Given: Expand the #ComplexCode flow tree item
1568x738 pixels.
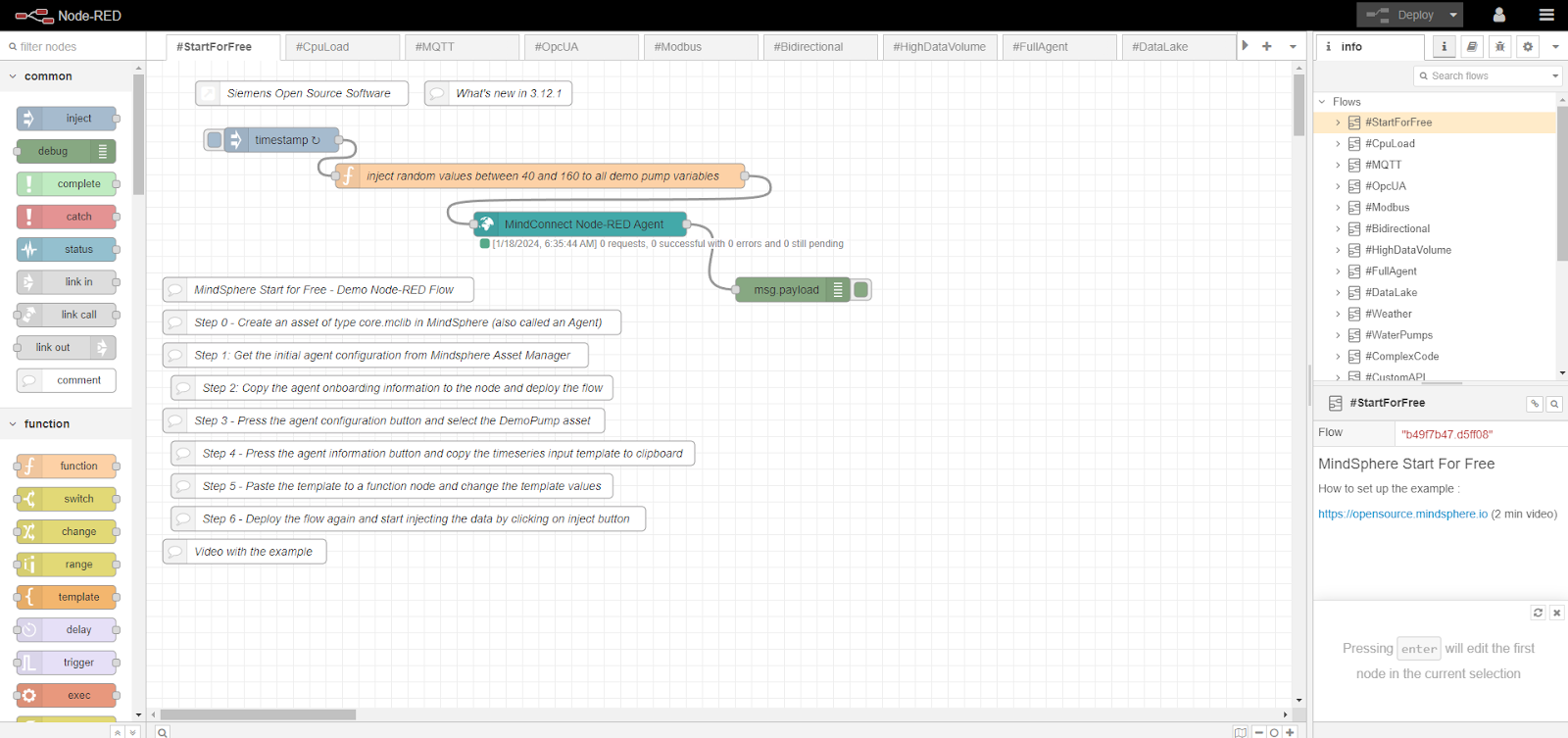Looking at the screenshot, I should coord(1338,357).
